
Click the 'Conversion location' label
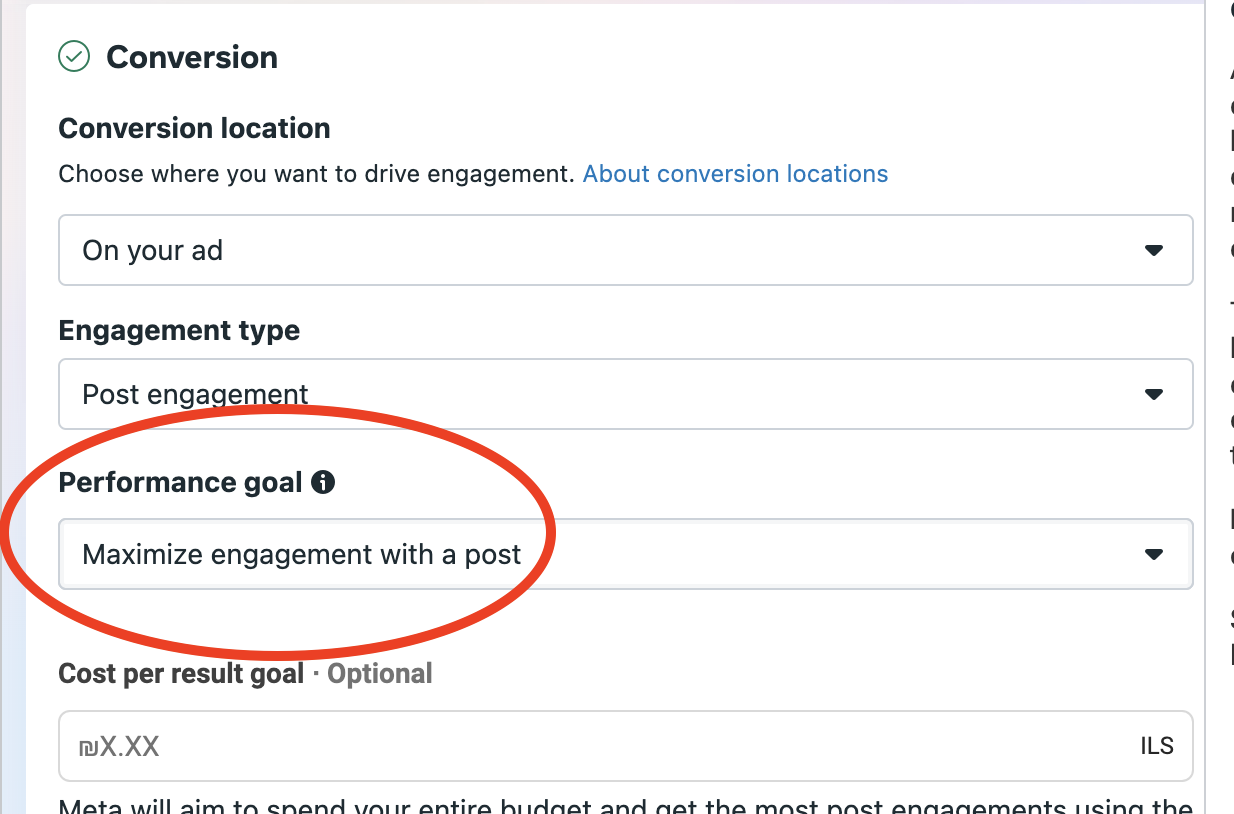[194, 128]
